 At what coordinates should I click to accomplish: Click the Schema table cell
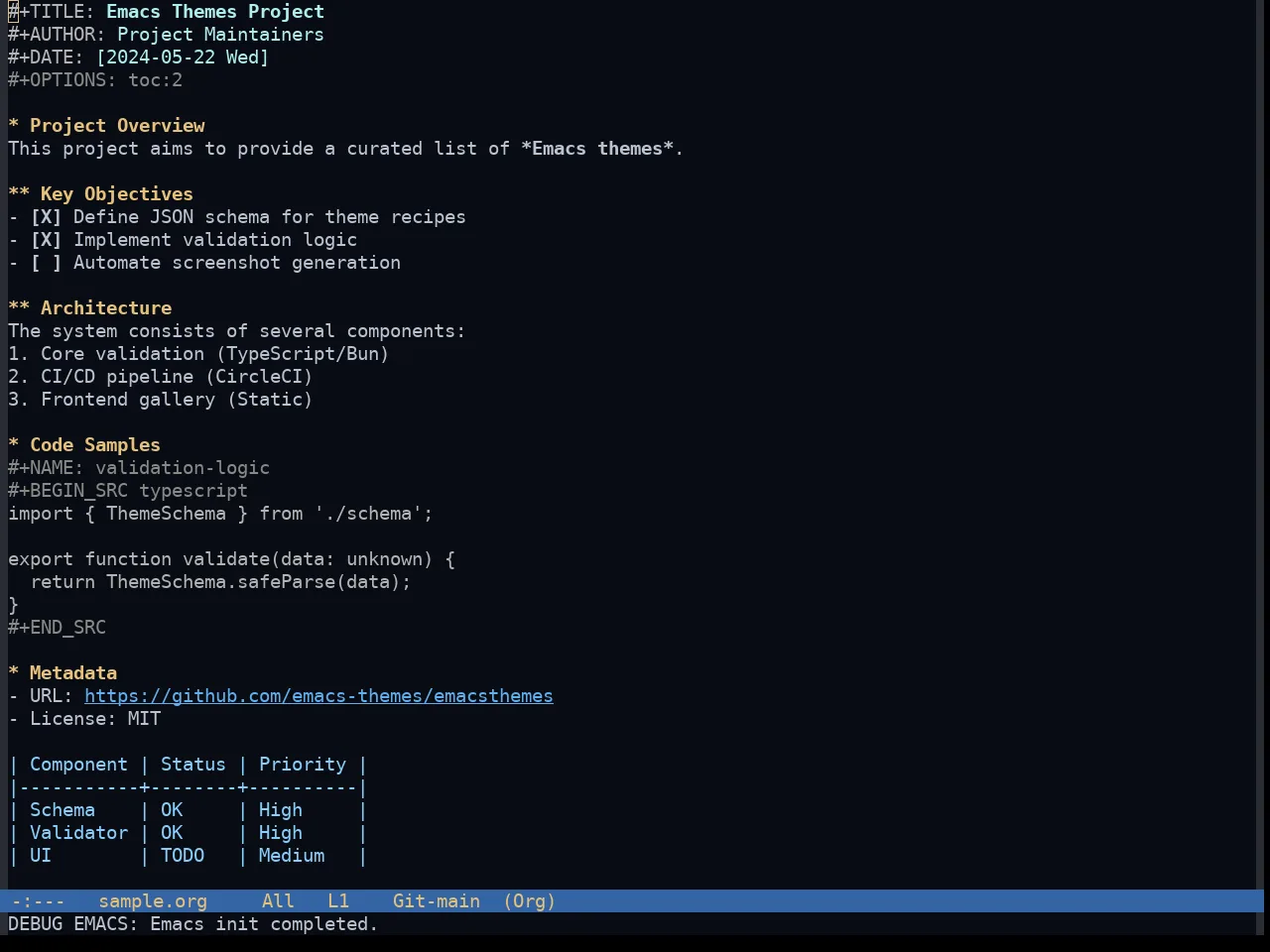click(x=63, y=810)
